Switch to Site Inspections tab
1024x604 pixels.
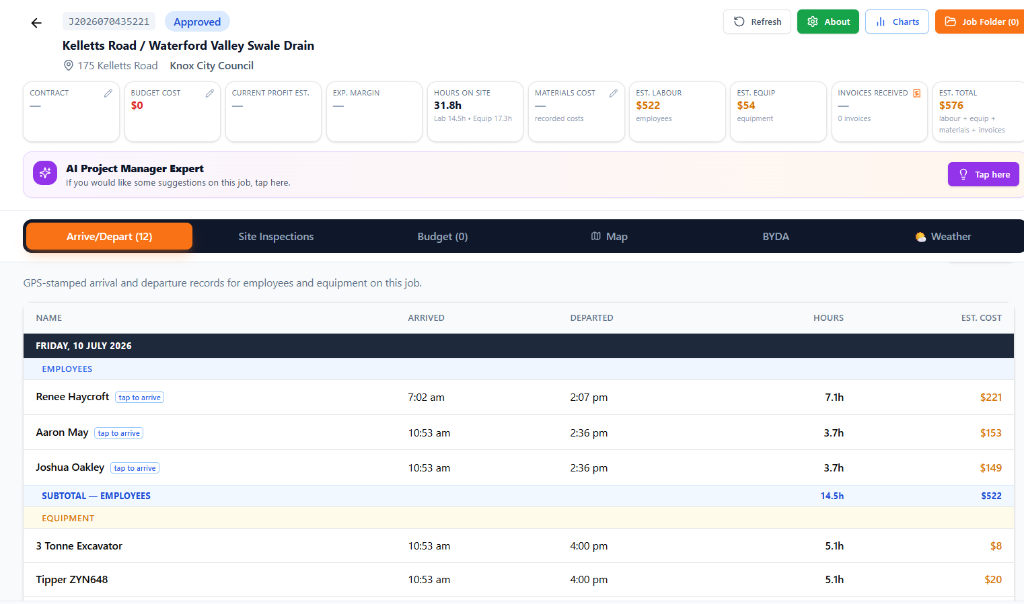click(276, 236)
